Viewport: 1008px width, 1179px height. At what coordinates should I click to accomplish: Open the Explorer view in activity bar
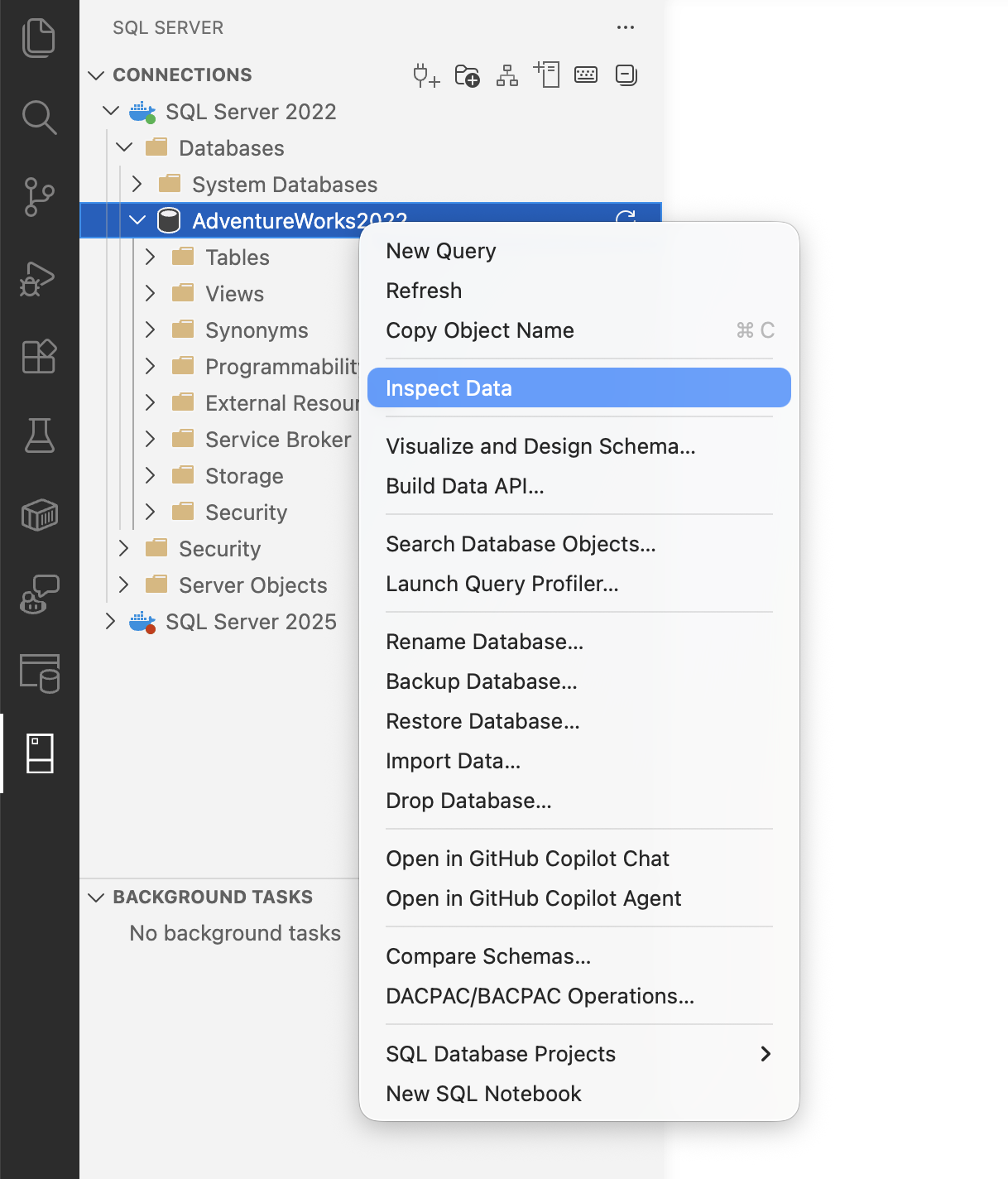[39, 38]
